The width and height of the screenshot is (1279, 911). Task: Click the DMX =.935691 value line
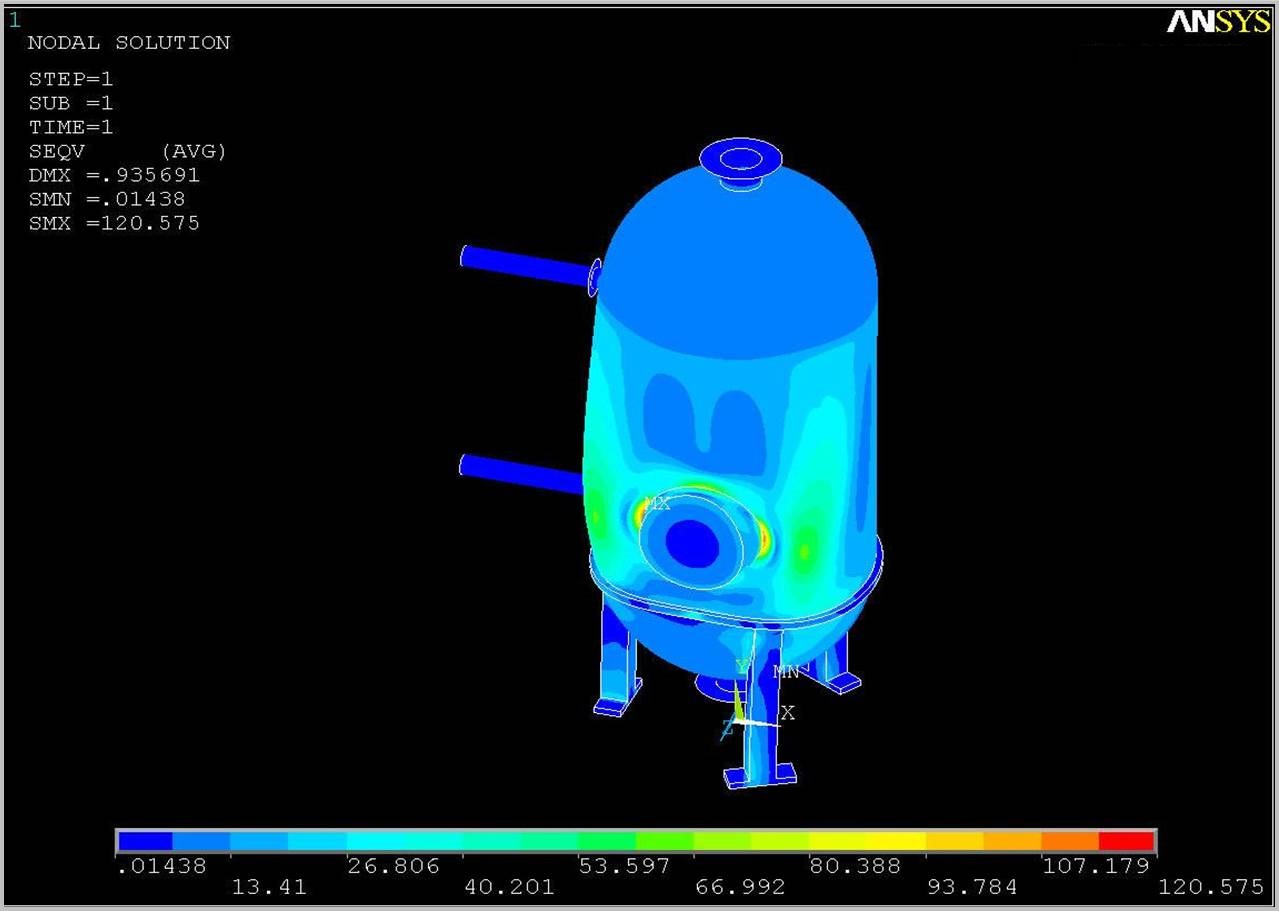(114, 175)
